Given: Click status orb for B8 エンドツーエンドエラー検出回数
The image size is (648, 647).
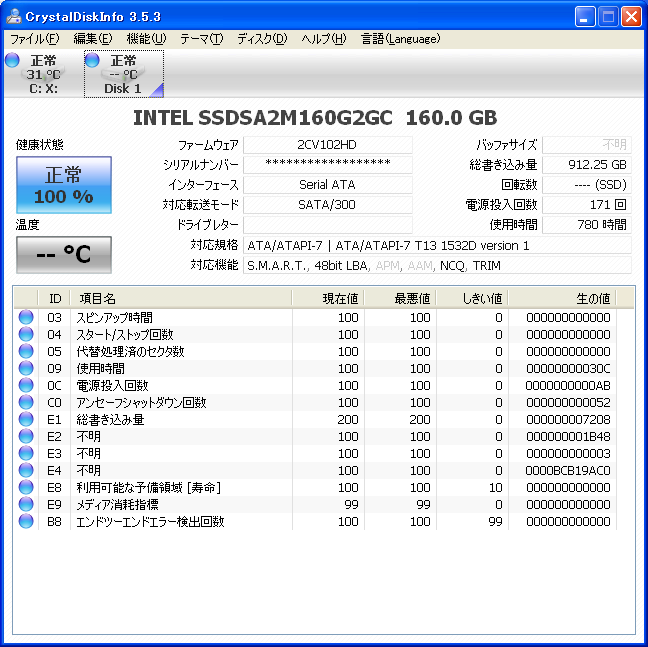Looking at the screenshot, I should click(x=26, y=521).
